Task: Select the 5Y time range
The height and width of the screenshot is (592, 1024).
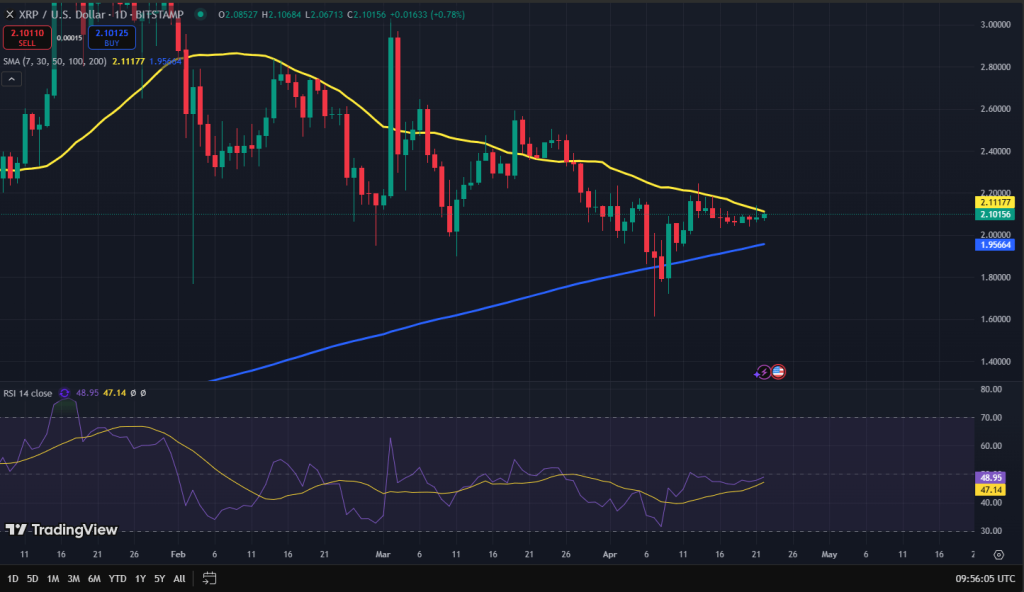Action: (x=160, y=578)
